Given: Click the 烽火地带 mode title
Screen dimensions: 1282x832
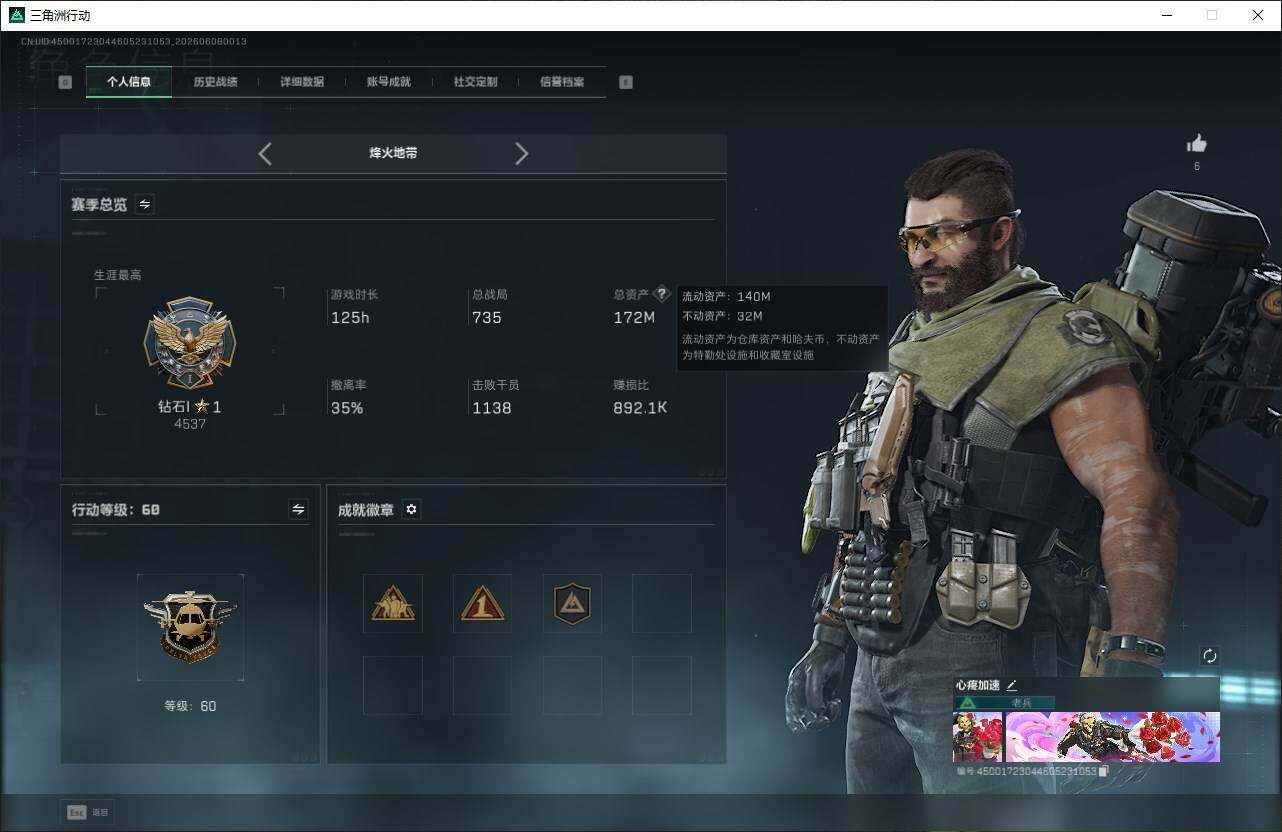Looking at the screenshot, I should coord(393,153).
